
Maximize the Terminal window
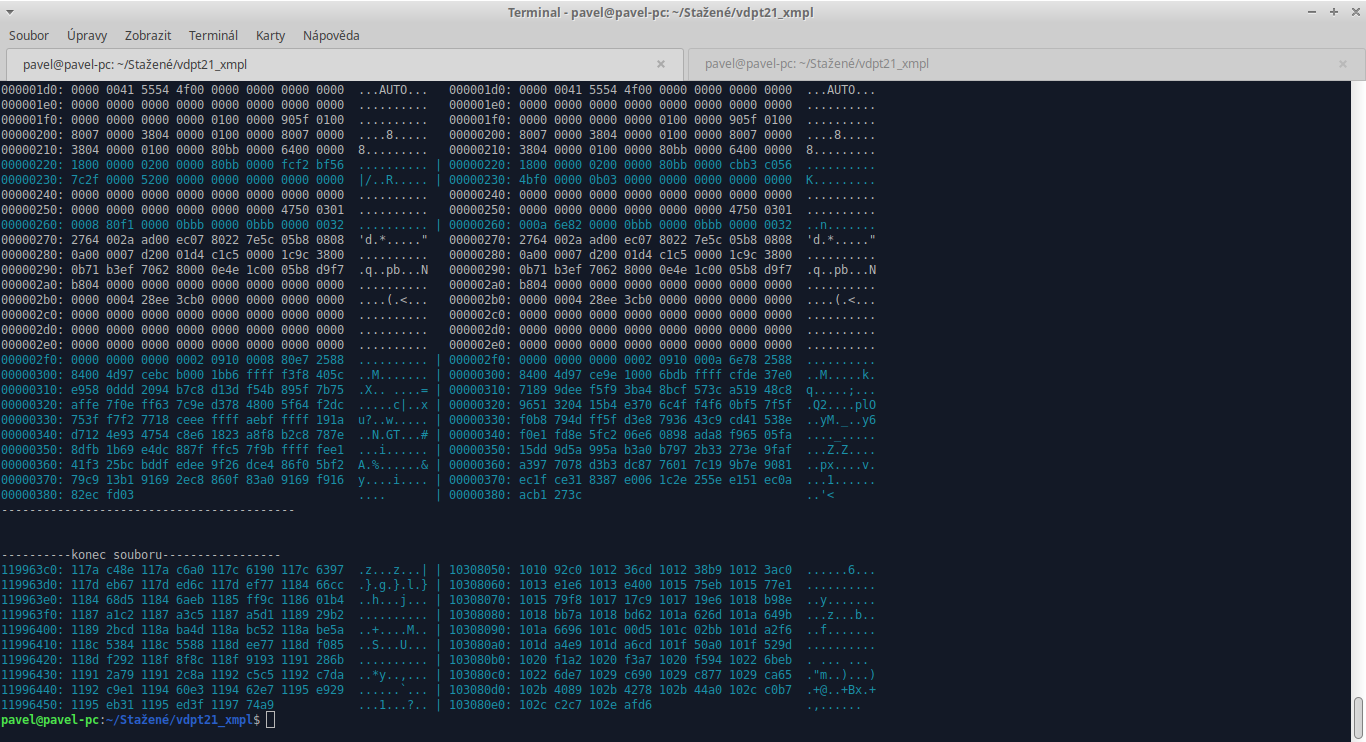coord(1333,12)
